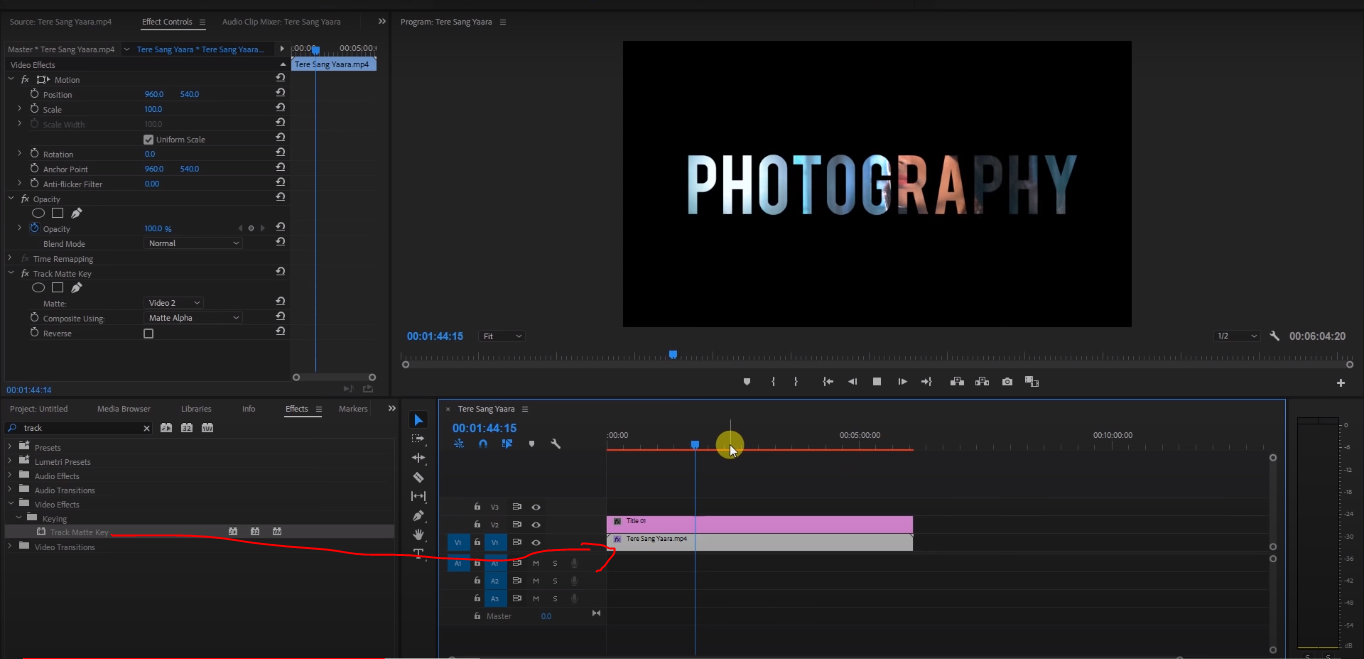Hide the V3 track output
This screenshot has width=1364, height=659.
[x=536, y=507]
